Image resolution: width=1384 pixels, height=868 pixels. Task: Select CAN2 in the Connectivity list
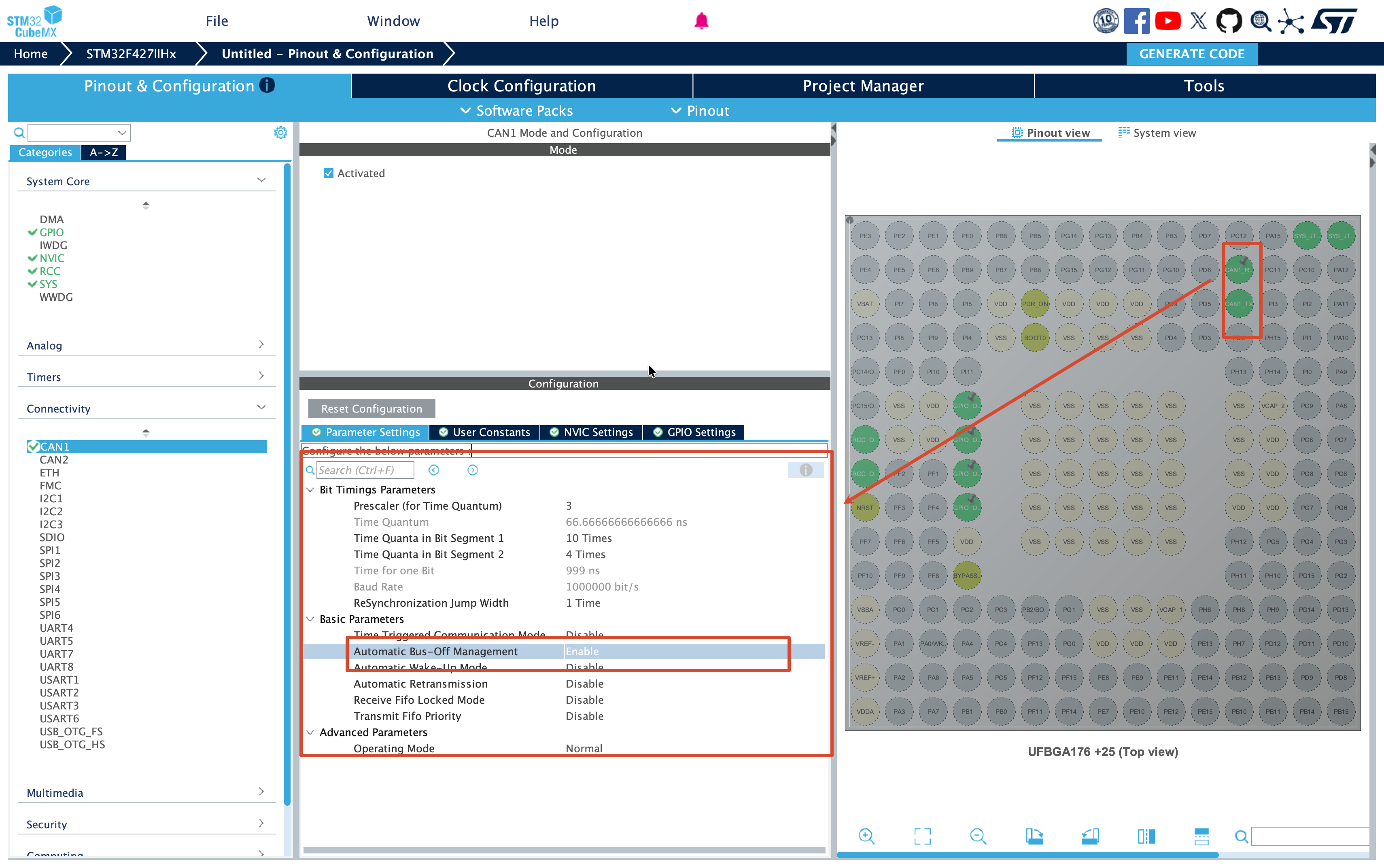coord(54,460)
